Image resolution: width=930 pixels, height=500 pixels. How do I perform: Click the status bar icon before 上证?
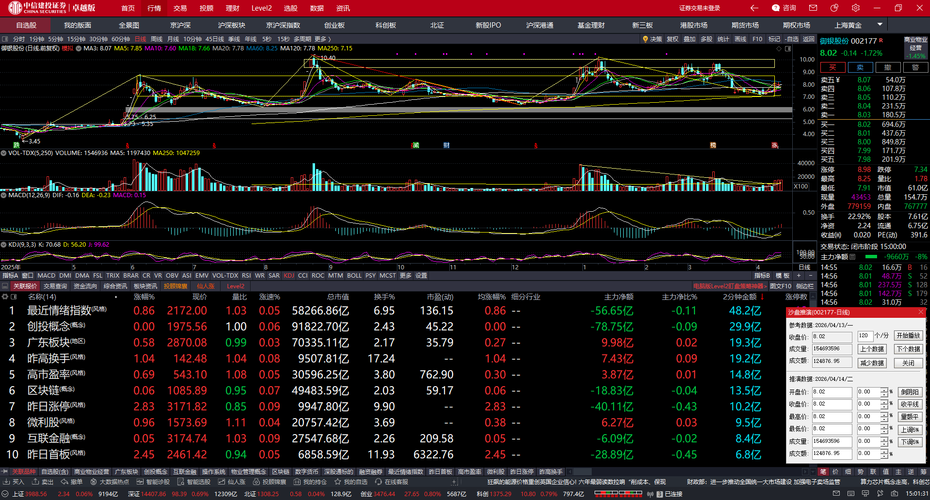pyautogui.click(x=5, y=494)
